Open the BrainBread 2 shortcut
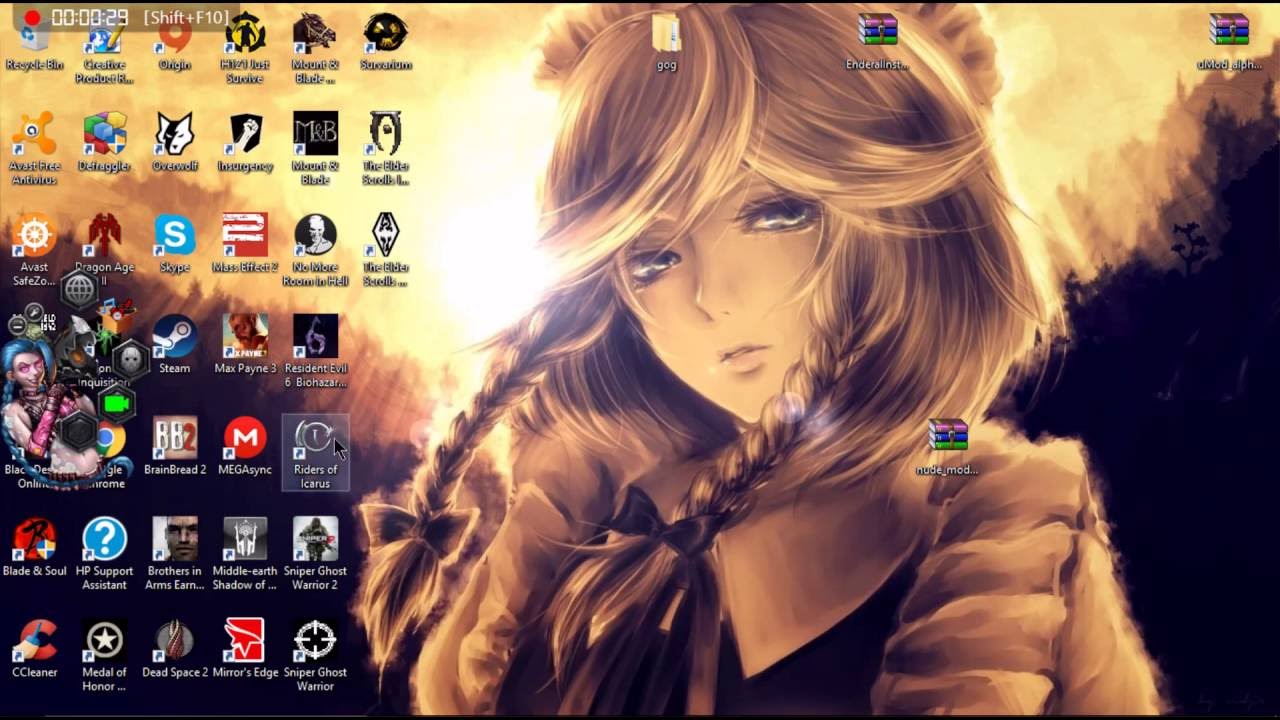This screenshot has width=1280, height=720. click(x=174, y=446)
